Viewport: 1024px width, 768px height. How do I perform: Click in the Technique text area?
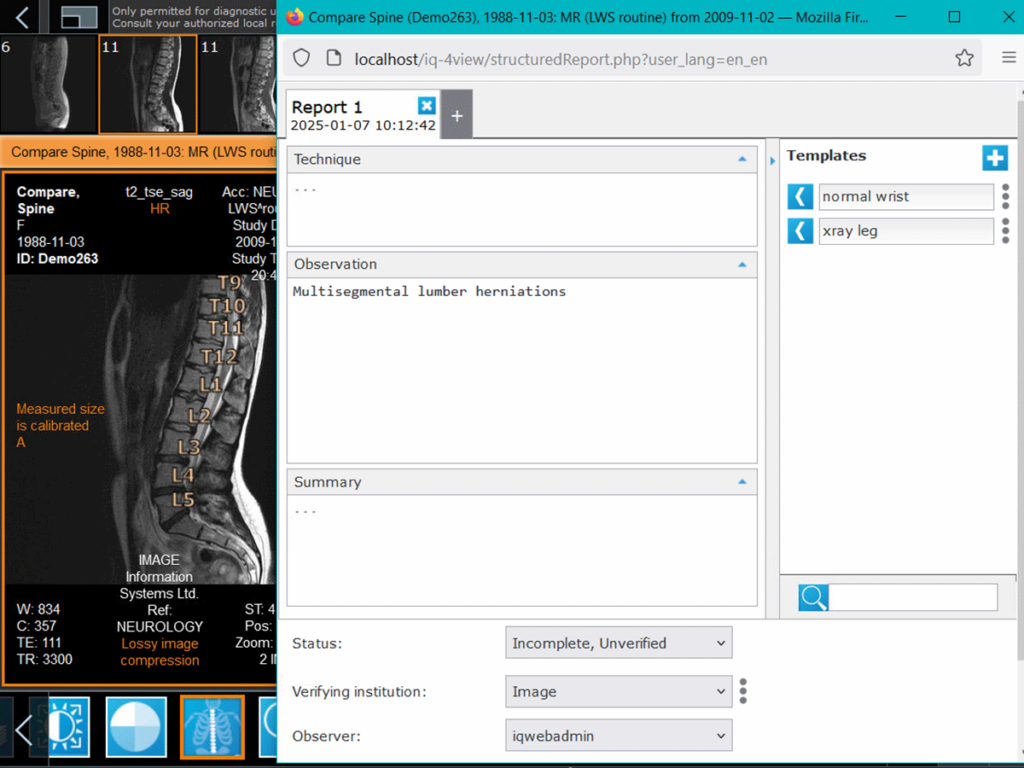tap(522, 209)
